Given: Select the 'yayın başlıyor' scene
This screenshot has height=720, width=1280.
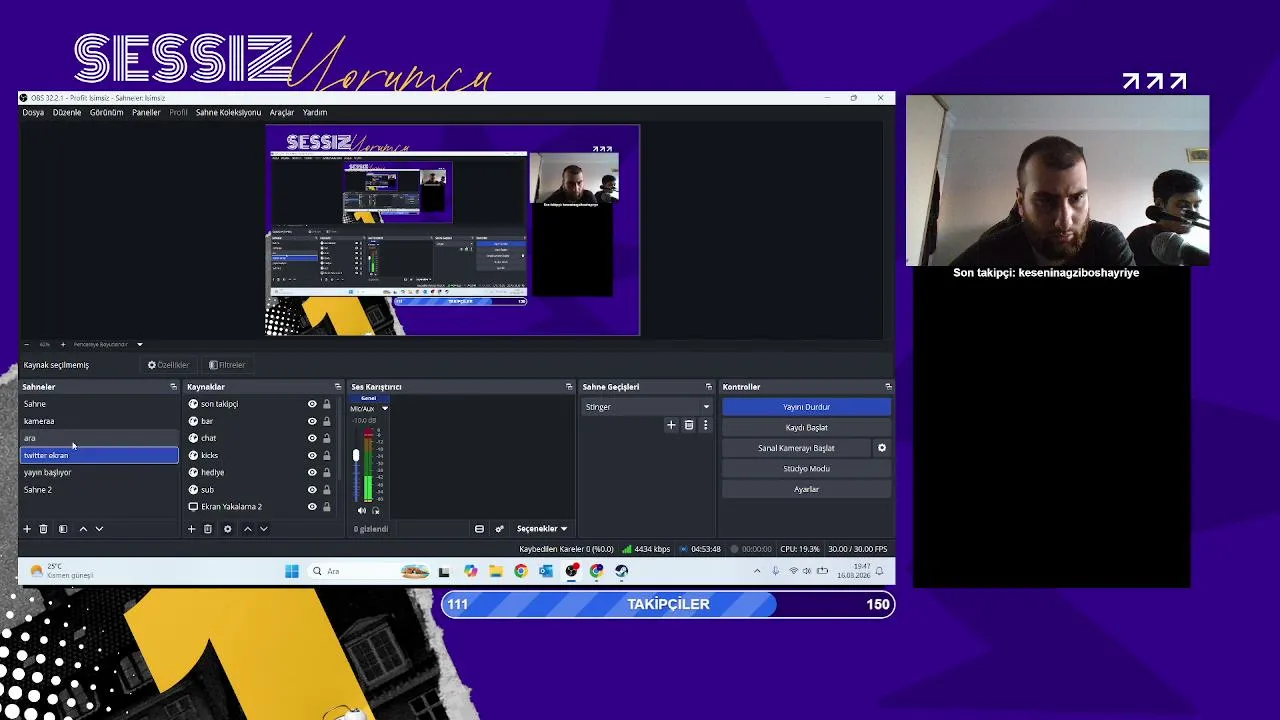Looking at the screenshot, I should coord(100,472).
